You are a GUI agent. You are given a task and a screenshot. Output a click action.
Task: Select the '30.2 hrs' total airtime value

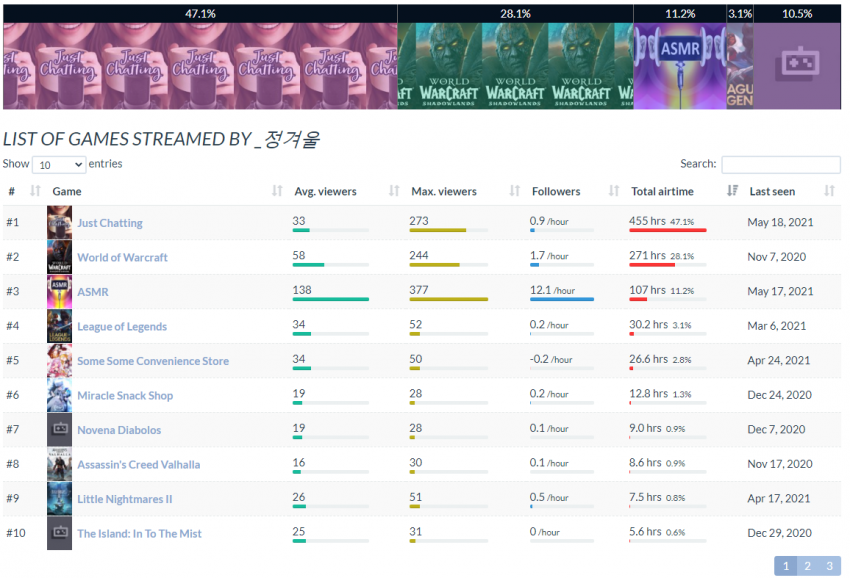click(x=648, y=324)
